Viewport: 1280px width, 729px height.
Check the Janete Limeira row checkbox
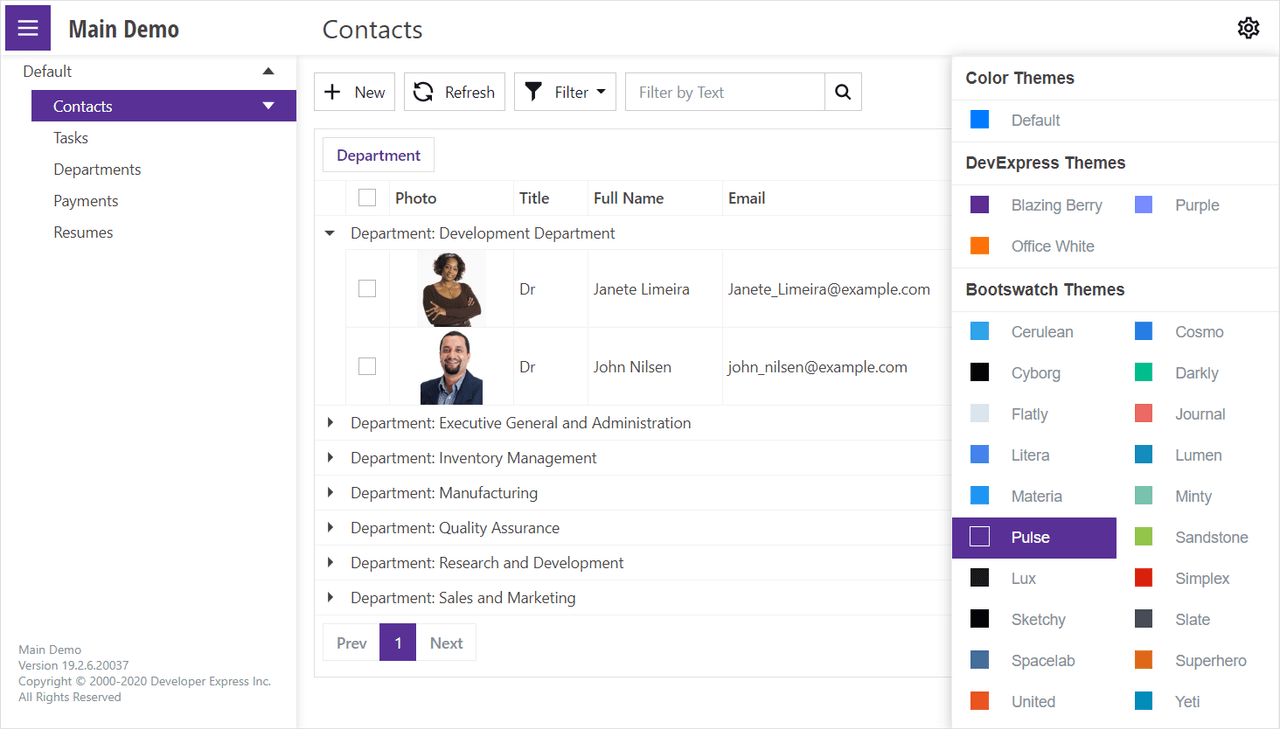point(367,289)
